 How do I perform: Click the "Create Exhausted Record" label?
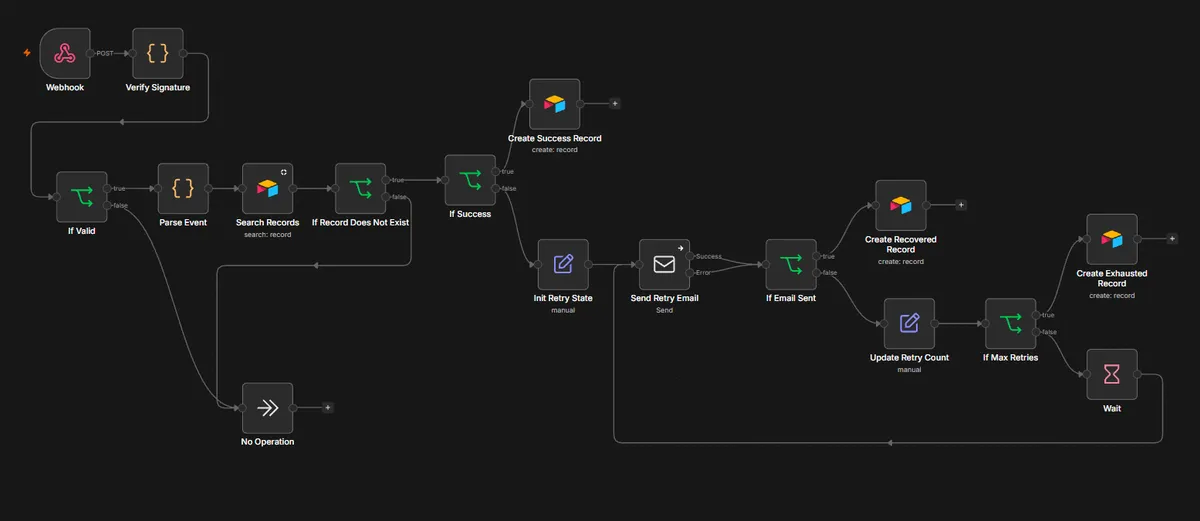(x=1112, y=278)
